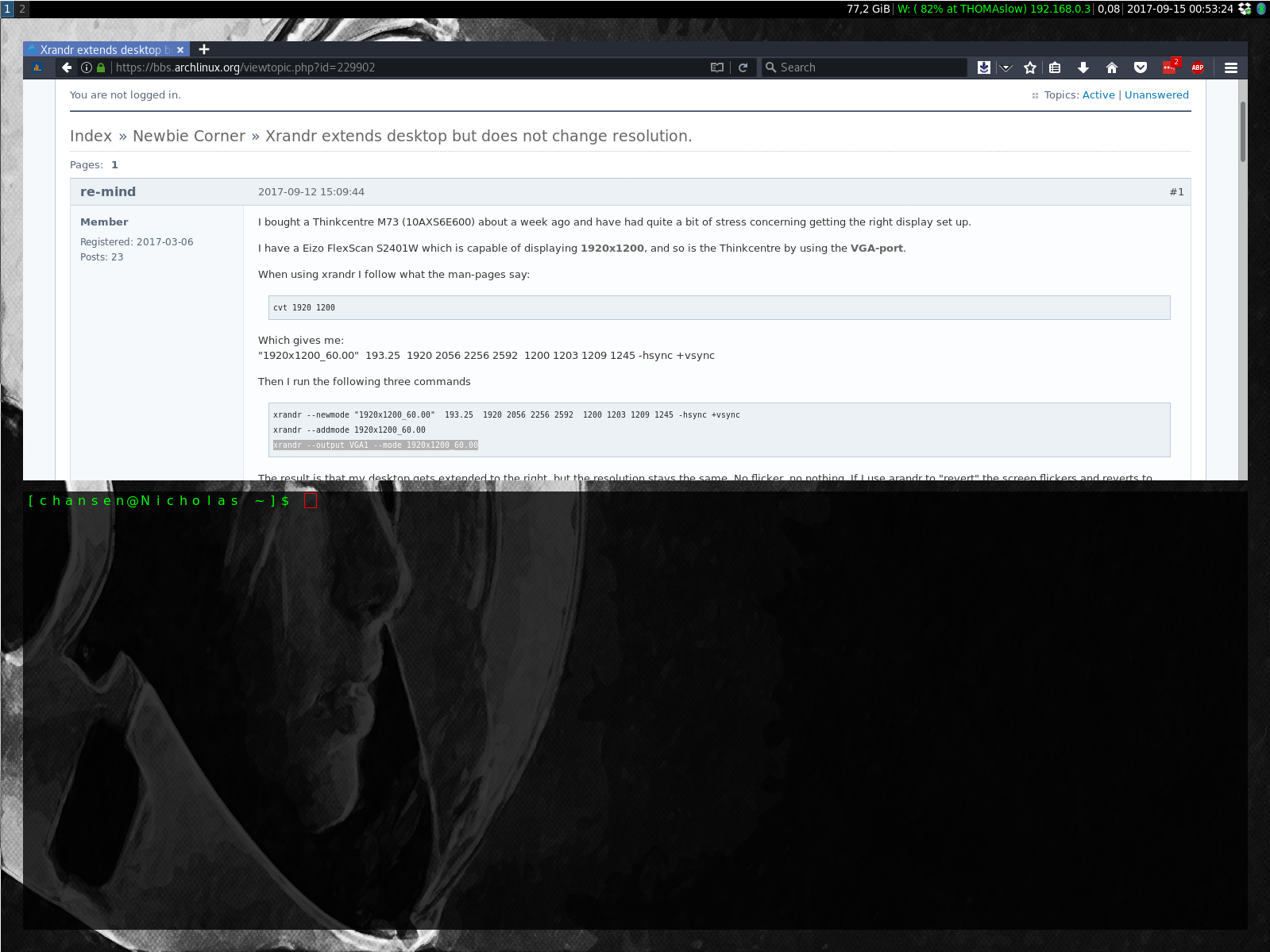Image resolution: width=1270 pixels, height=952 pixels.
Task: Open the red extension icon with badge 2
Action: [1170, 67]
